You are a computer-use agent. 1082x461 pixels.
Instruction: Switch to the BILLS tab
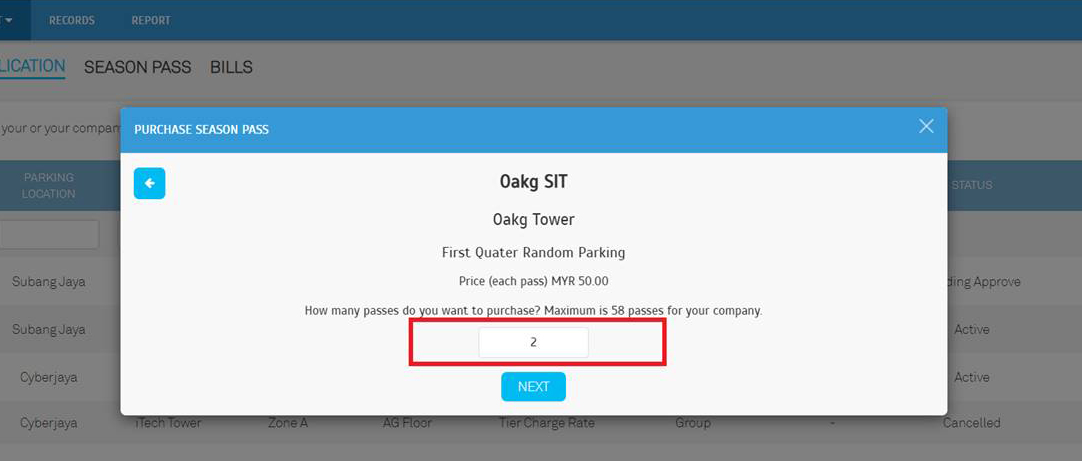point(232,68)
